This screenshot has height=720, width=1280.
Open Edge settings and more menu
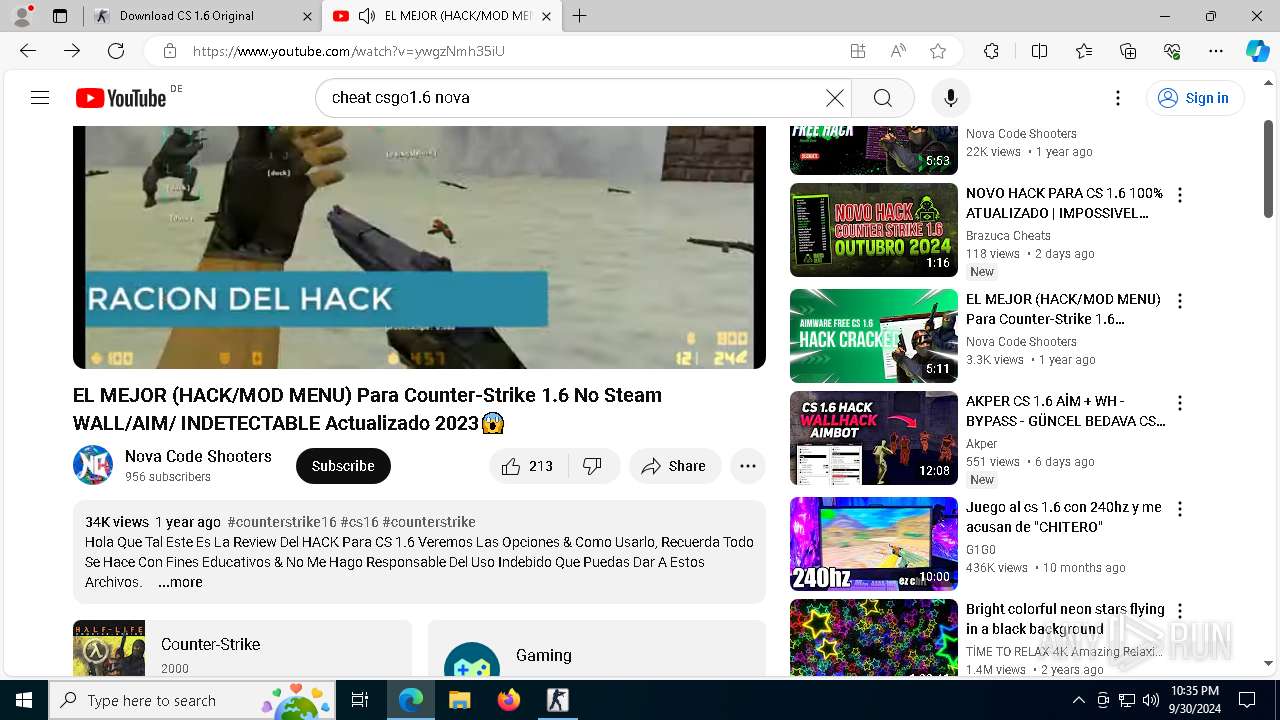point(1216,51)
